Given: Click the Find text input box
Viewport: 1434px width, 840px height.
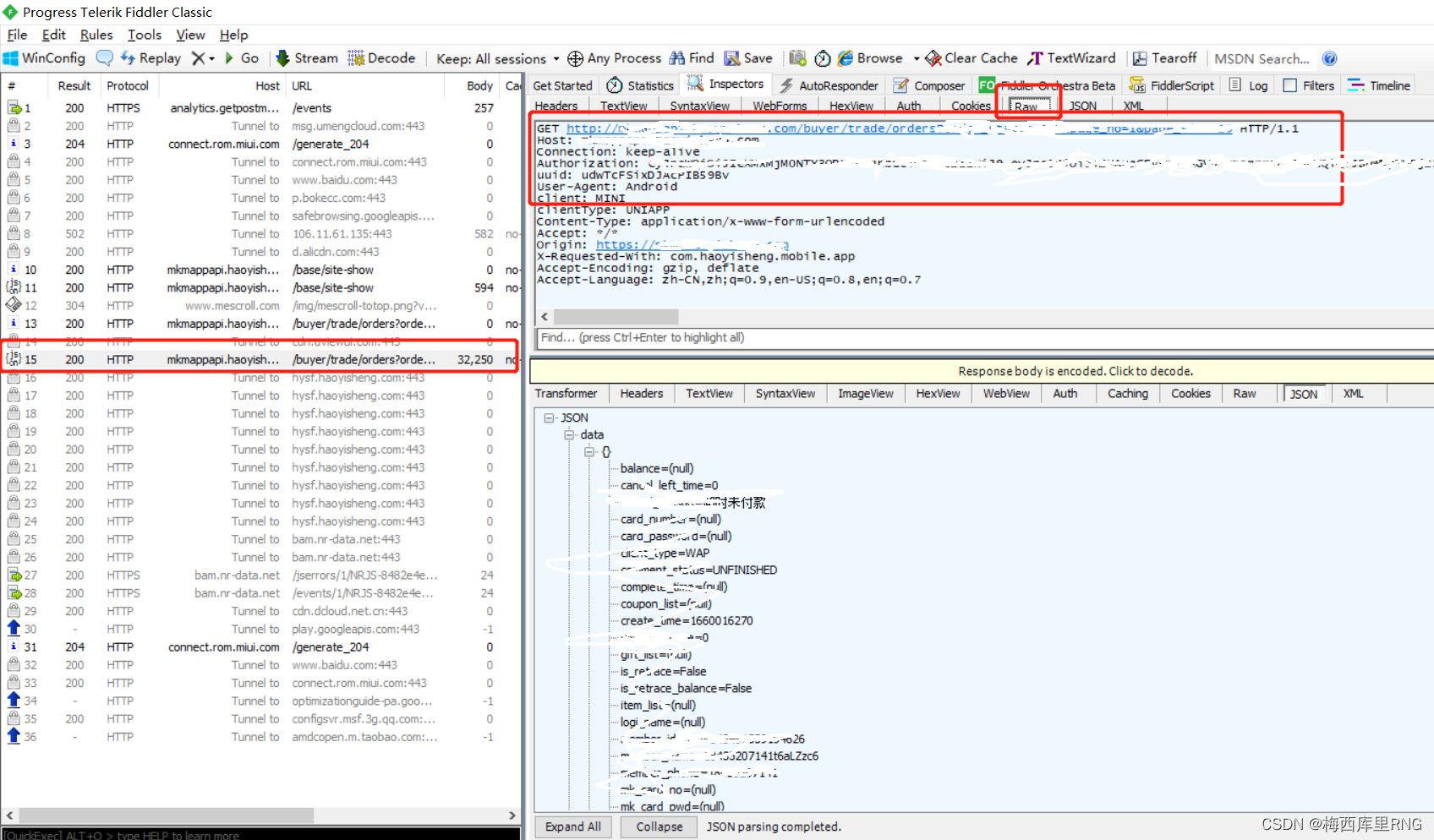Looking at the screenshot, I should pos(985,338).
